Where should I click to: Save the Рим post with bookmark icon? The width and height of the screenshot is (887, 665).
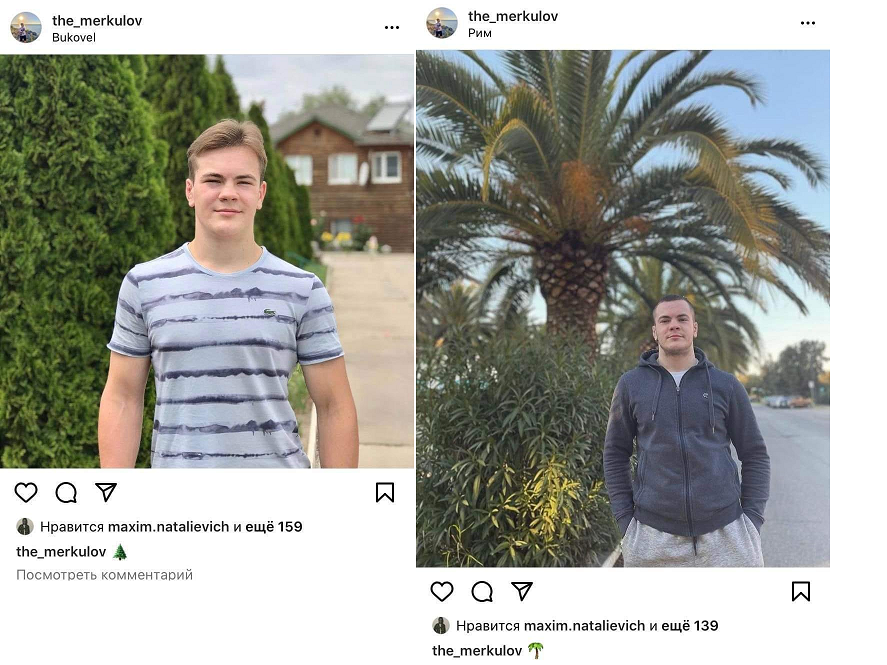point(801,591)
